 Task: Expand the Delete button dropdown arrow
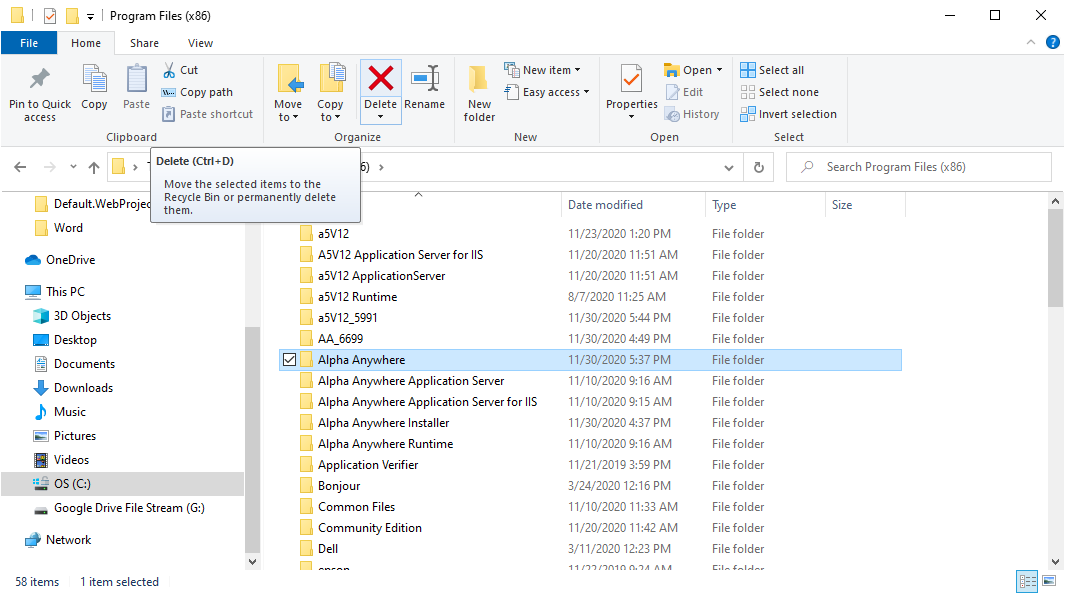(380, 117)
